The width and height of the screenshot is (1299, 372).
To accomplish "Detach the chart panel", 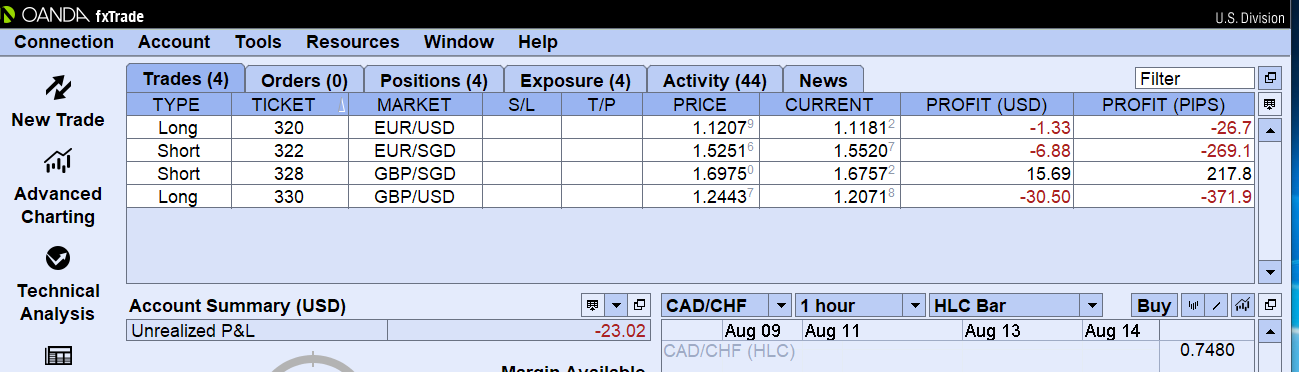I will tap(1270, 305).
